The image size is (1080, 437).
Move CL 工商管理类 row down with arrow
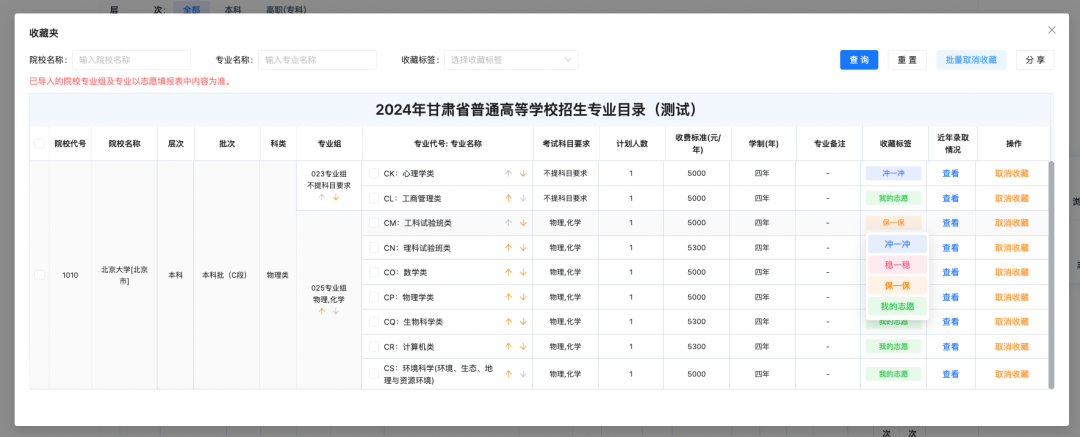point(522,198)
